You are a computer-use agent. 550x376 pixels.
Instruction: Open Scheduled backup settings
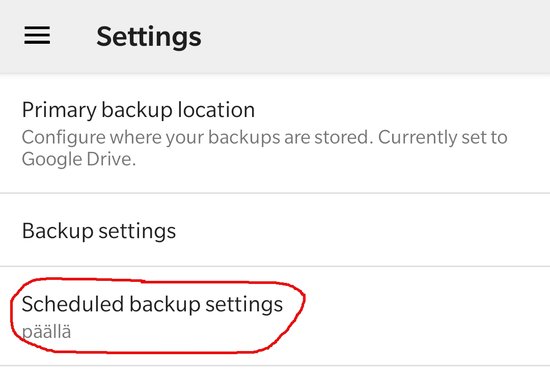[x=275, y=316]
